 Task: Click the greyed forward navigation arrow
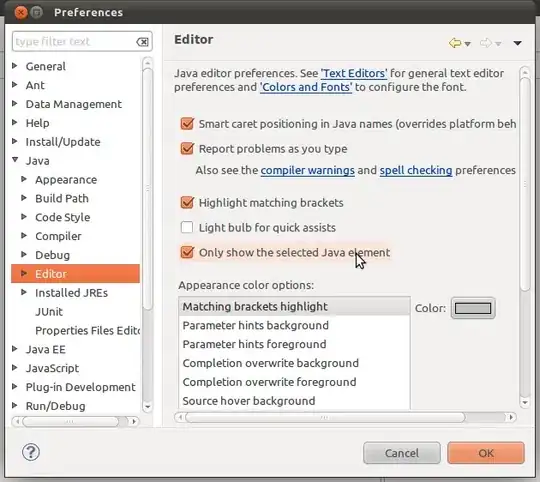coord(486,43)
